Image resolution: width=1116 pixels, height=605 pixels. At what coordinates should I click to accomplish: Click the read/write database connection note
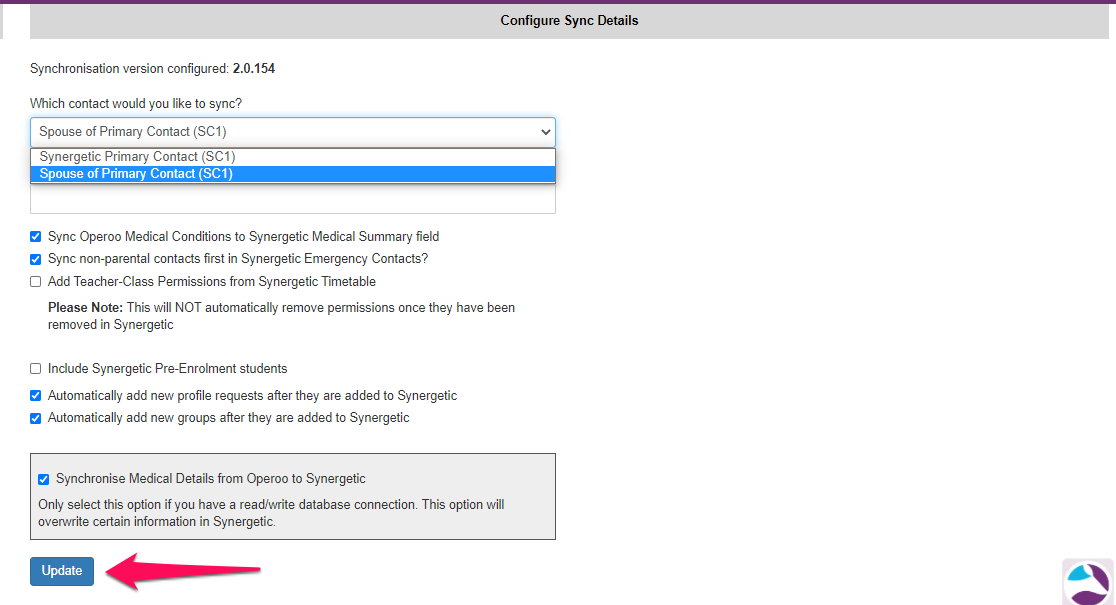point(271,513)
